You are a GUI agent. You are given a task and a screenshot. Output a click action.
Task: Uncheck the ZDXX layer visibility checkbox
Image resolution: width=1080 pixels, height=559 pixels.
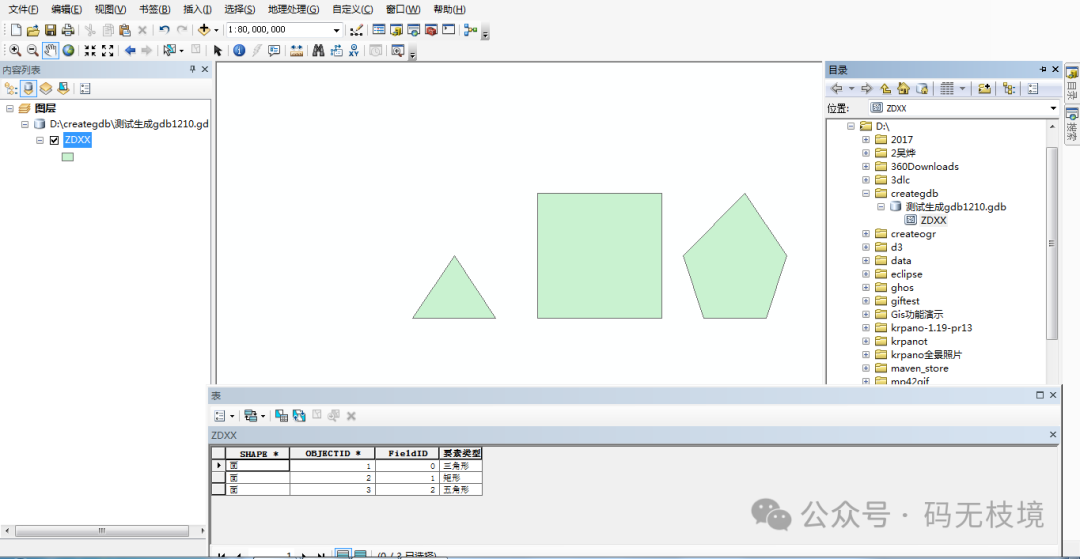54,140
